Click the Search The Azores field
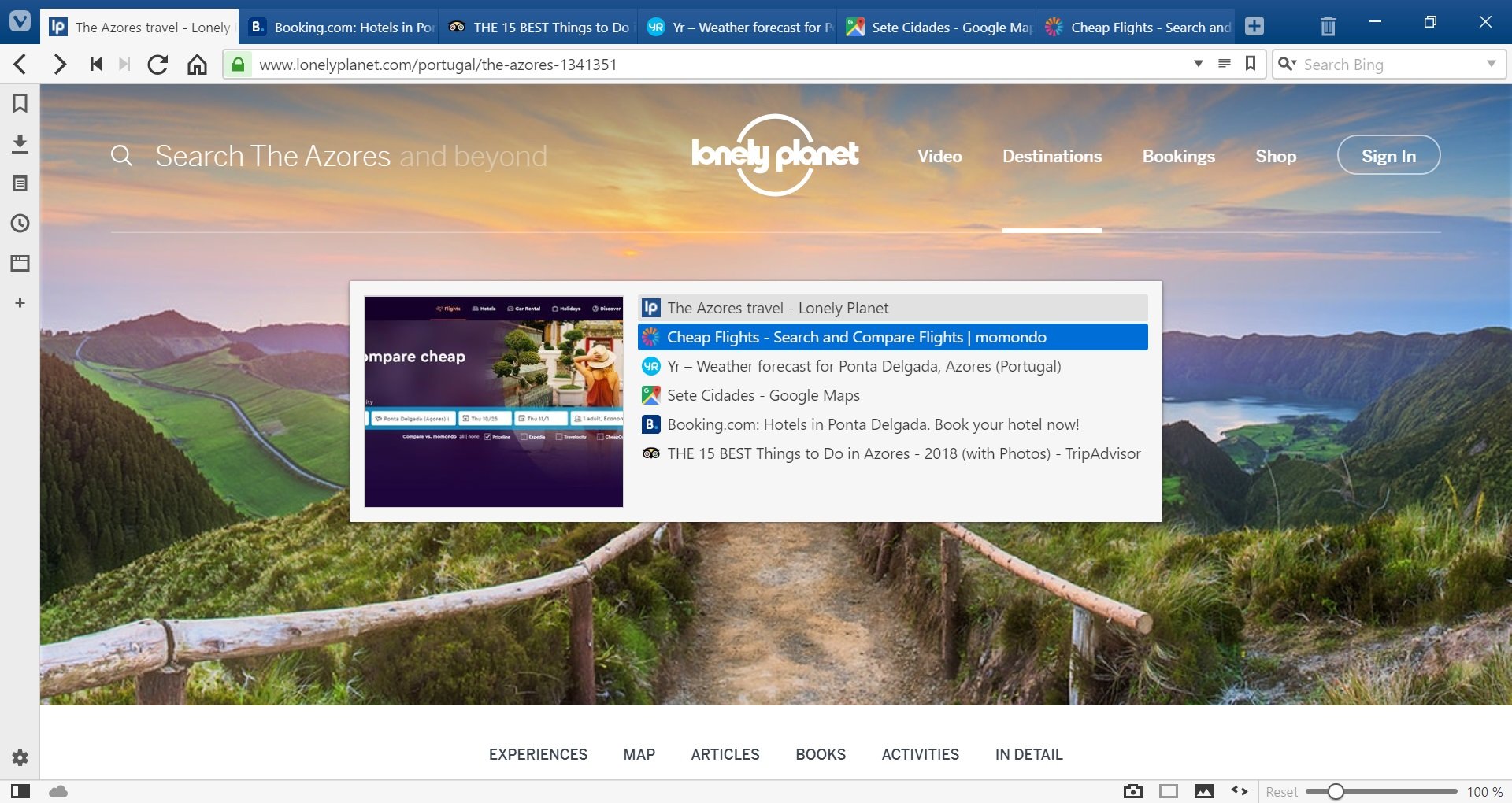This screenshot has width=1512, height=803. pos(351,156)
